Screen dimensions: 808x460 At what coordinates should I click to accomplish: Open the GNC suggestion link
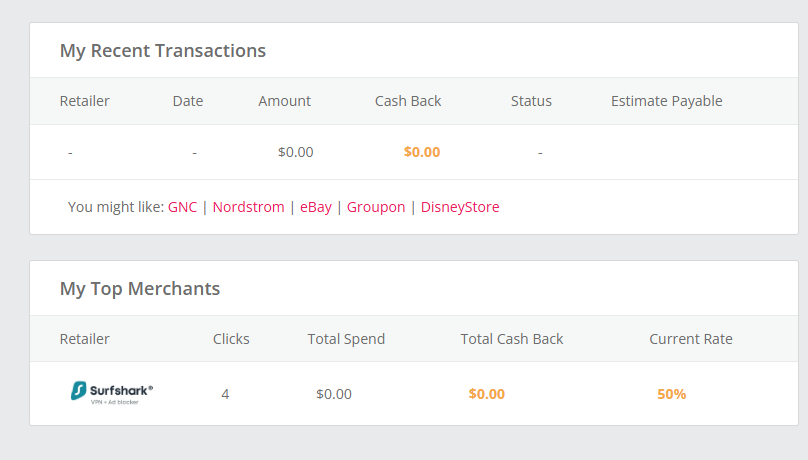182,207
